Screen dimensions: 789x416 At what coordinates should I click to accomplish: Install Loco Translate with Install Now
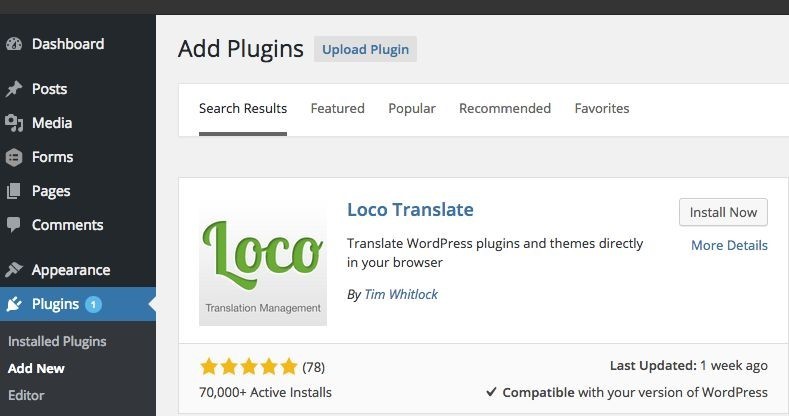(x=723, y=212)
